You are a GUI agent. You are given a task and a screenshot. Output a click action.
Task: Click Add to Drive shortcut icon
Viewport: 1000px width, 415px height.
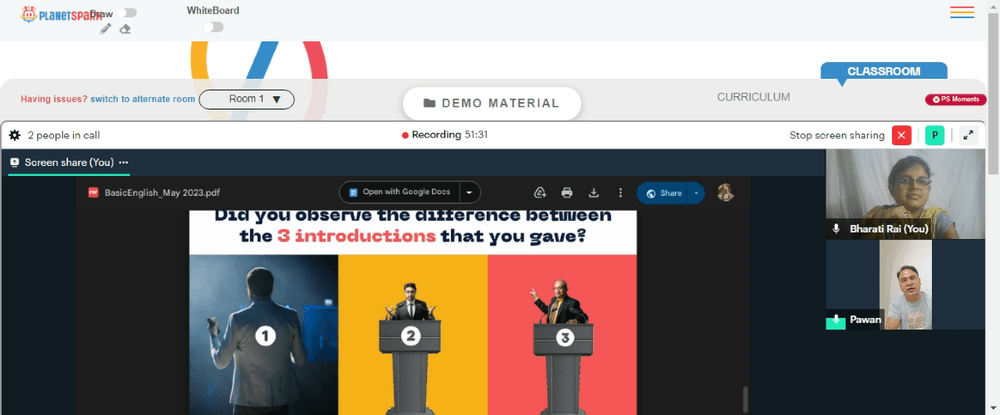540,193
